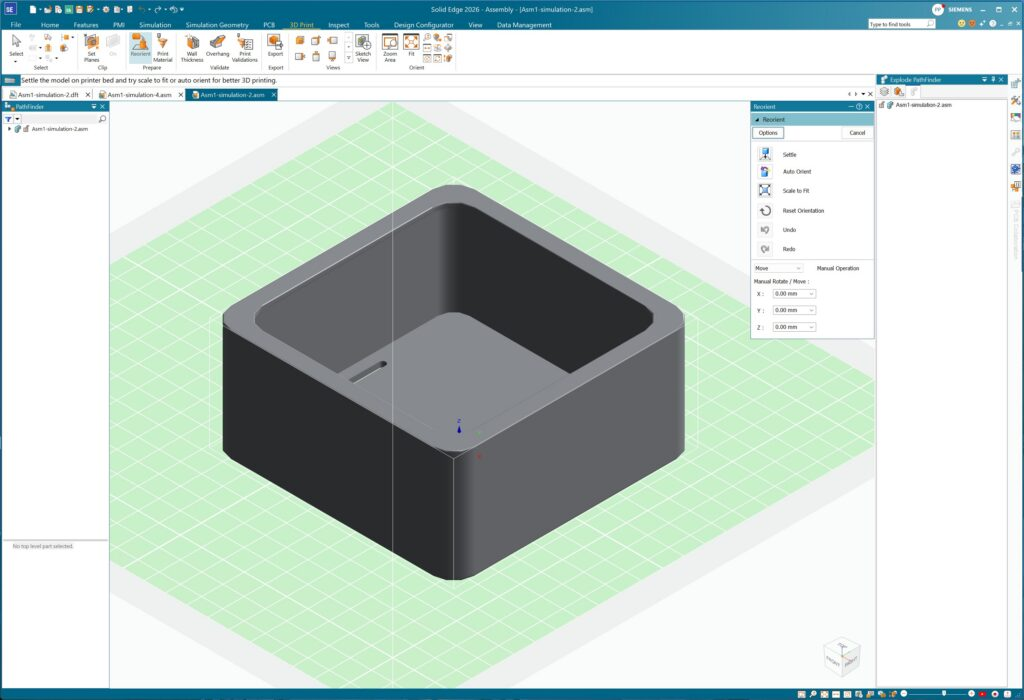Open the X value dropdown

812,294
